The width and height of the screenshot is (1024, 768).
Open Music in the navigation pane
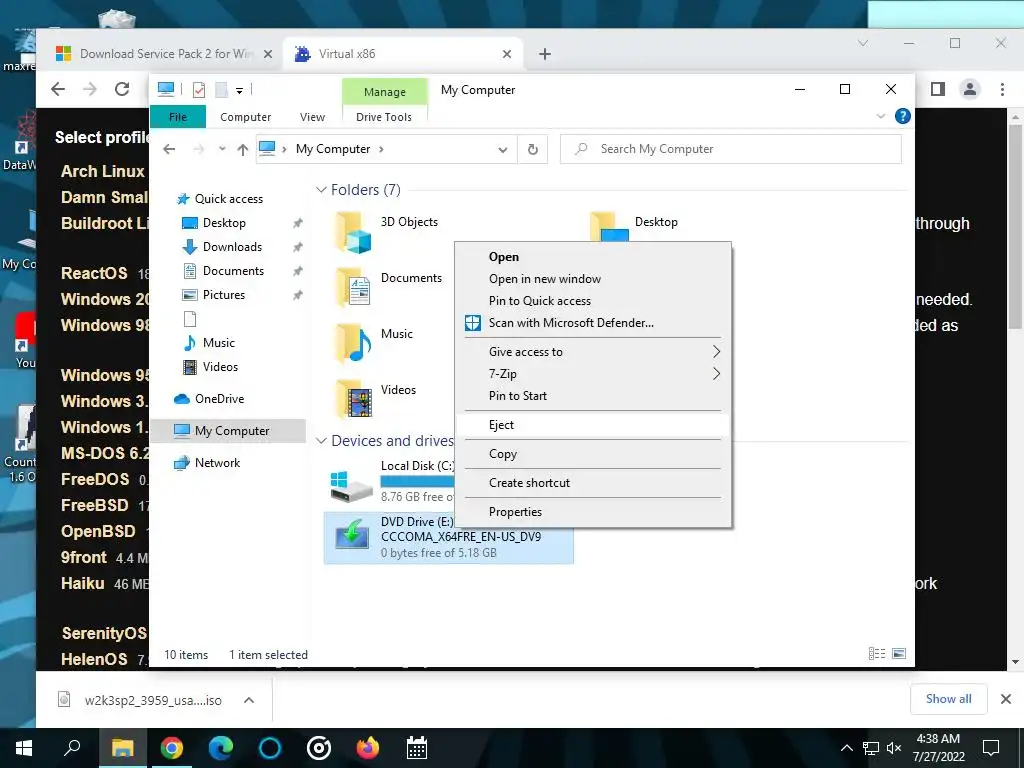(218, 343)
